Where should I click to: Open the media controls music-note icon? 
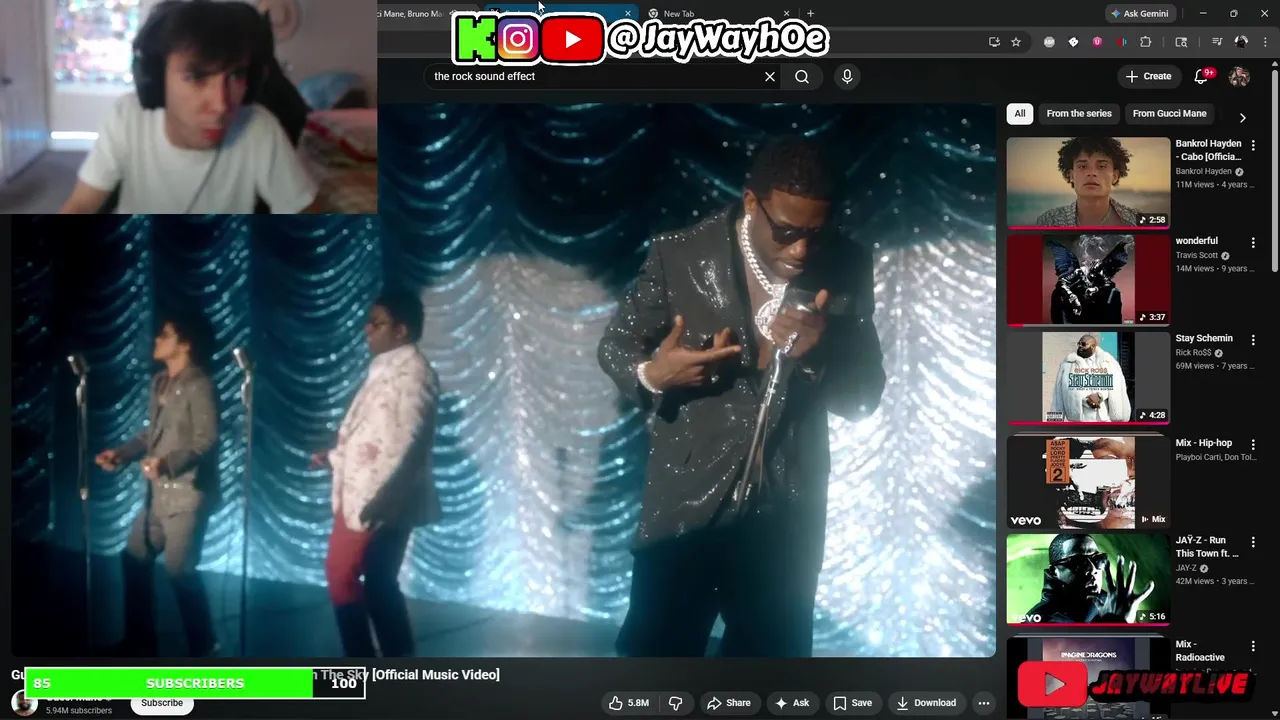click(x=1217, y=42)
